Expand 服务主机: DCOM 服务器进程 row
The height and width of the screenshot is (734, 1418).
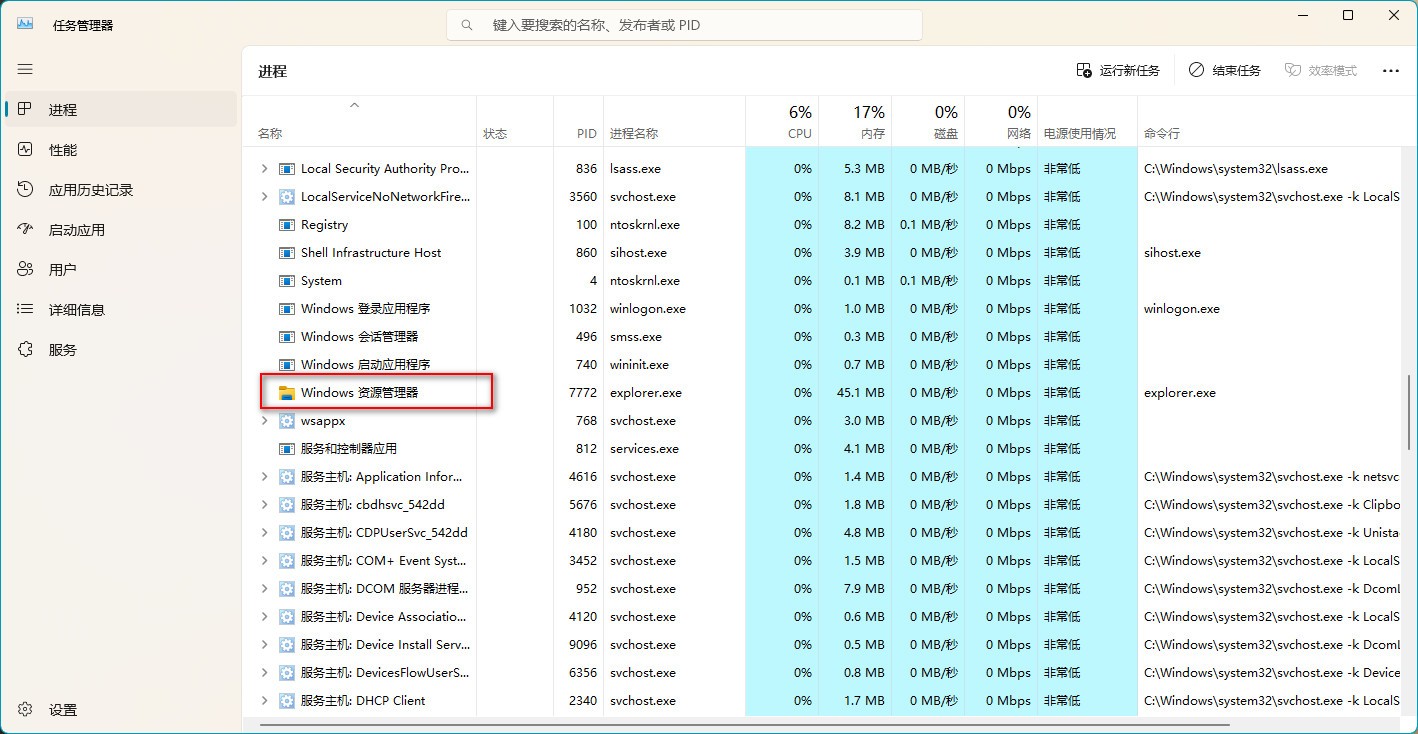click(x=264, y=589)
